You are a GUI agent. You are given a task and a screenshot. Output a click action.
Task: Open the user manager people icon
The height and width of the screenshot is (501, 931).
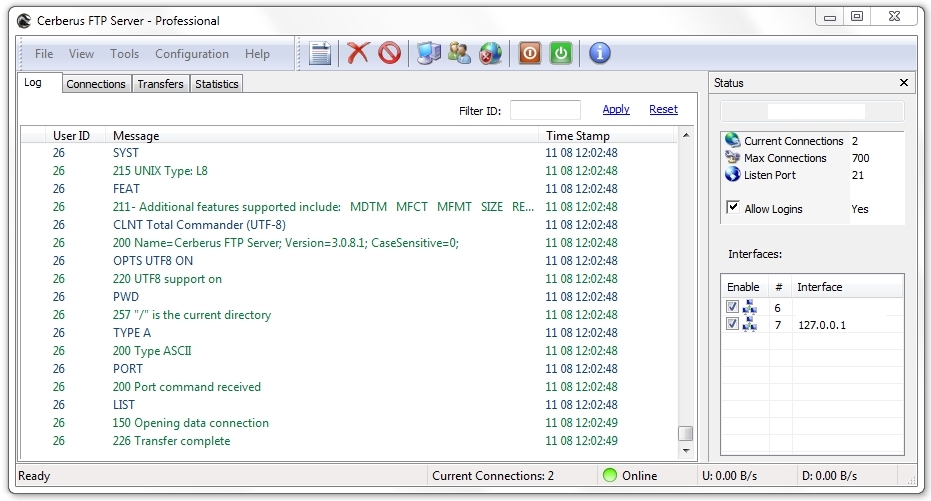(x=459, y=53)
